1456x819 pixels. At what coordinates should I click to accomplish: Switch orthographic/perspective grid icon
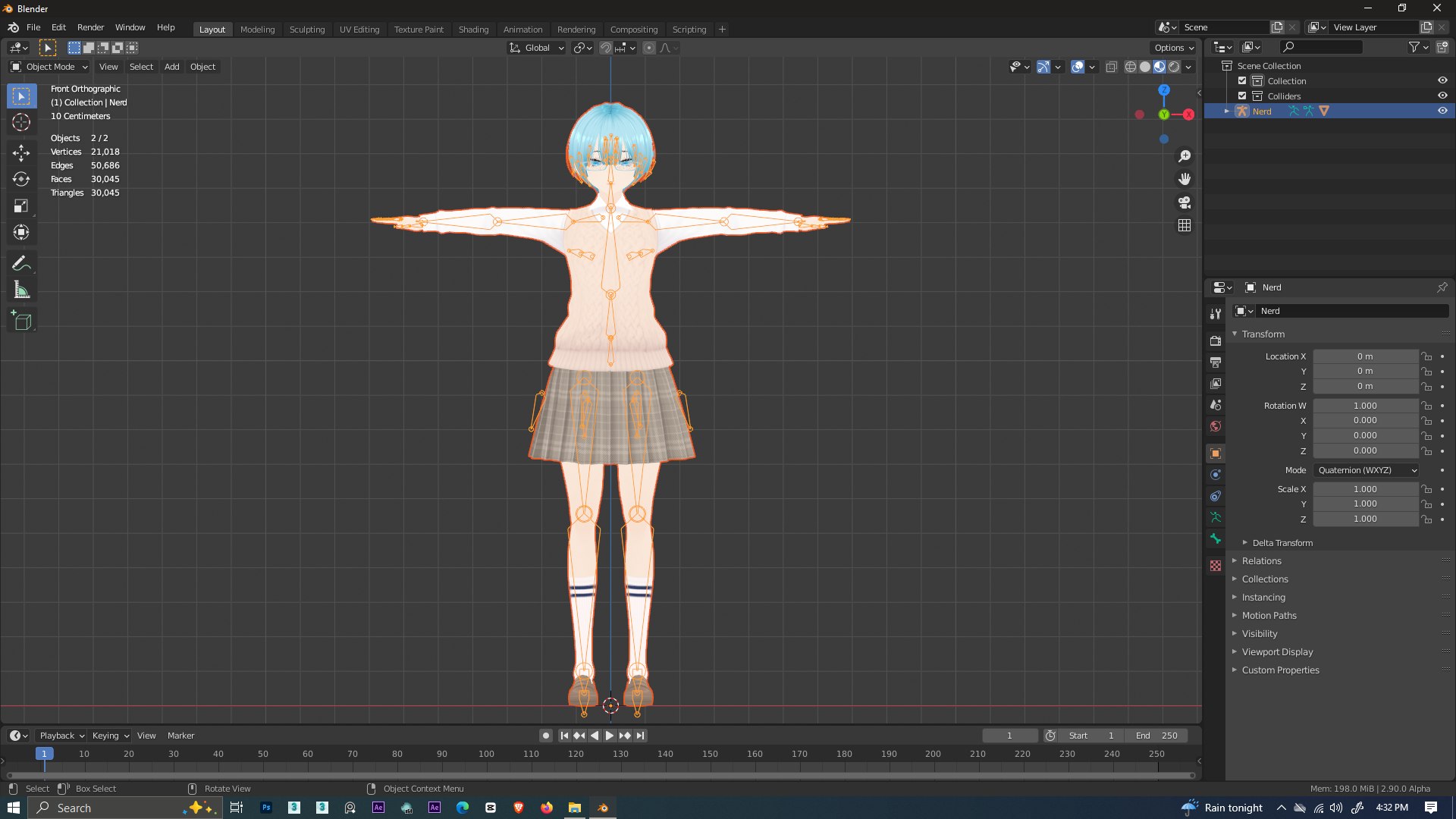[1185, 225]
